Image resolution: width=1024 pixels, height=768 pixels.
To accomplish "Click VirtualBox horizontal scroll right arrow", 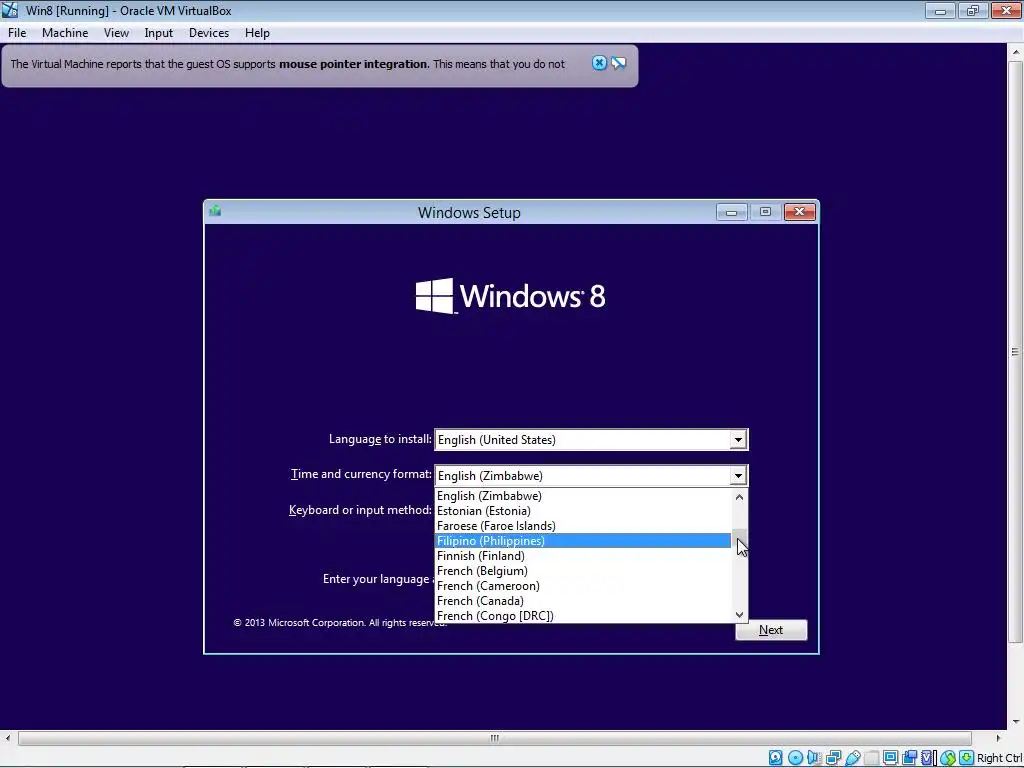I will 998,738.
